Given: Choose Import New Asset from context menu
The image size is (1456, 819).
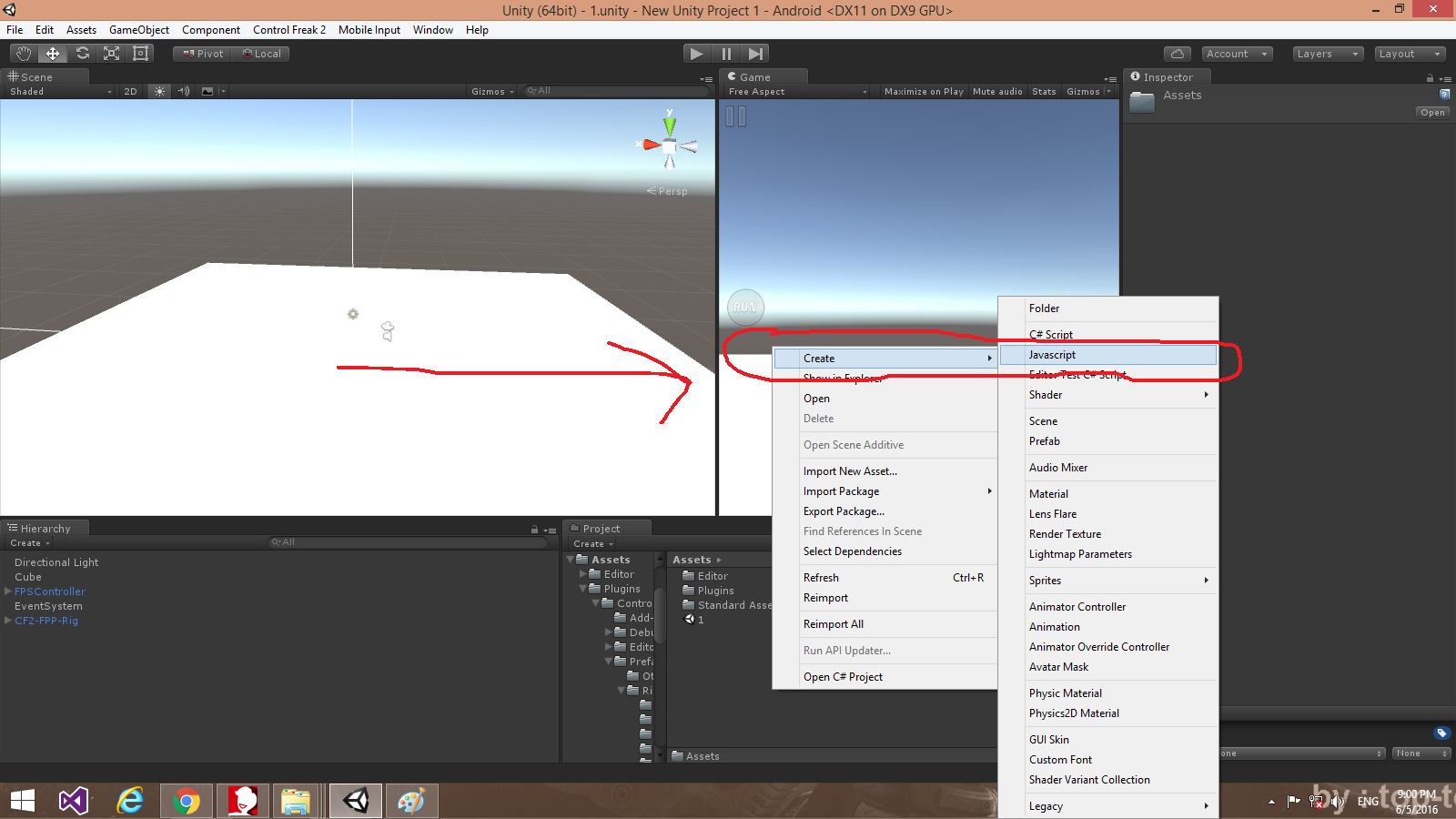Looking at the screenshot, I should pyautogui.click(x=885, y=471).
